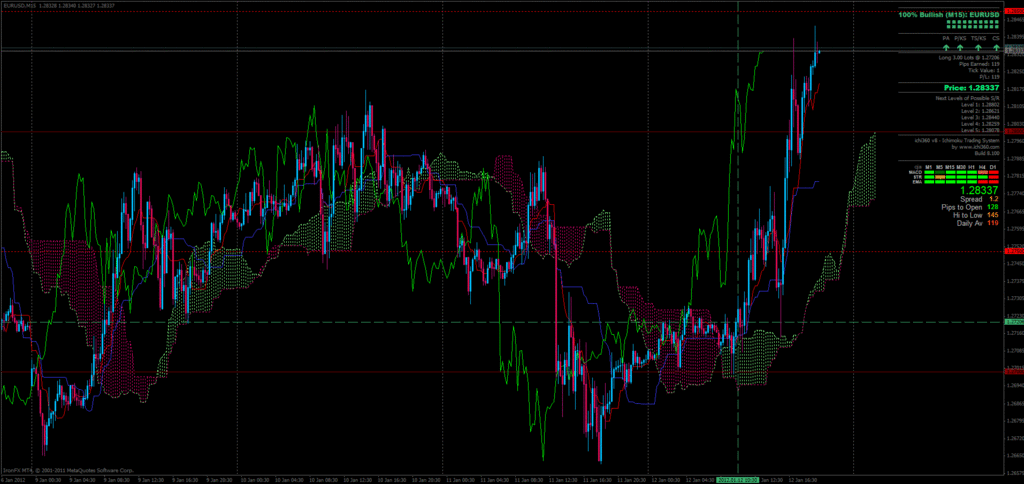
Task: Click the highlighted date label on time axis
Action: click(x=738, y=479)
